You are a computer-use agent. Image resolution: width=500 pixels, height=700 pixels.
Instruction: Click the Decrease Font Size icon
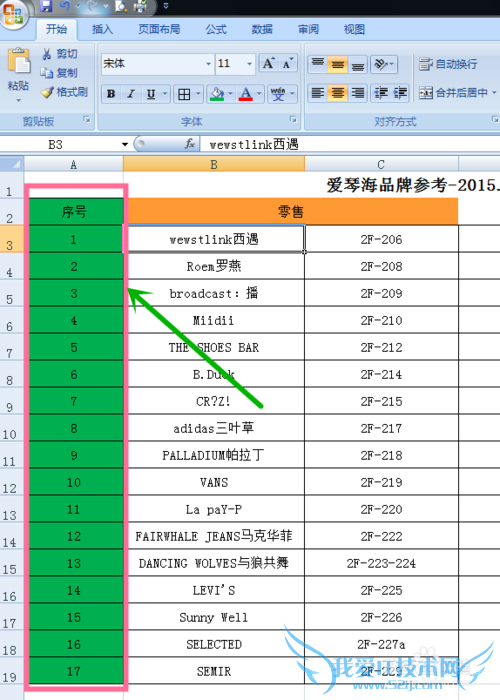(288, 64)
